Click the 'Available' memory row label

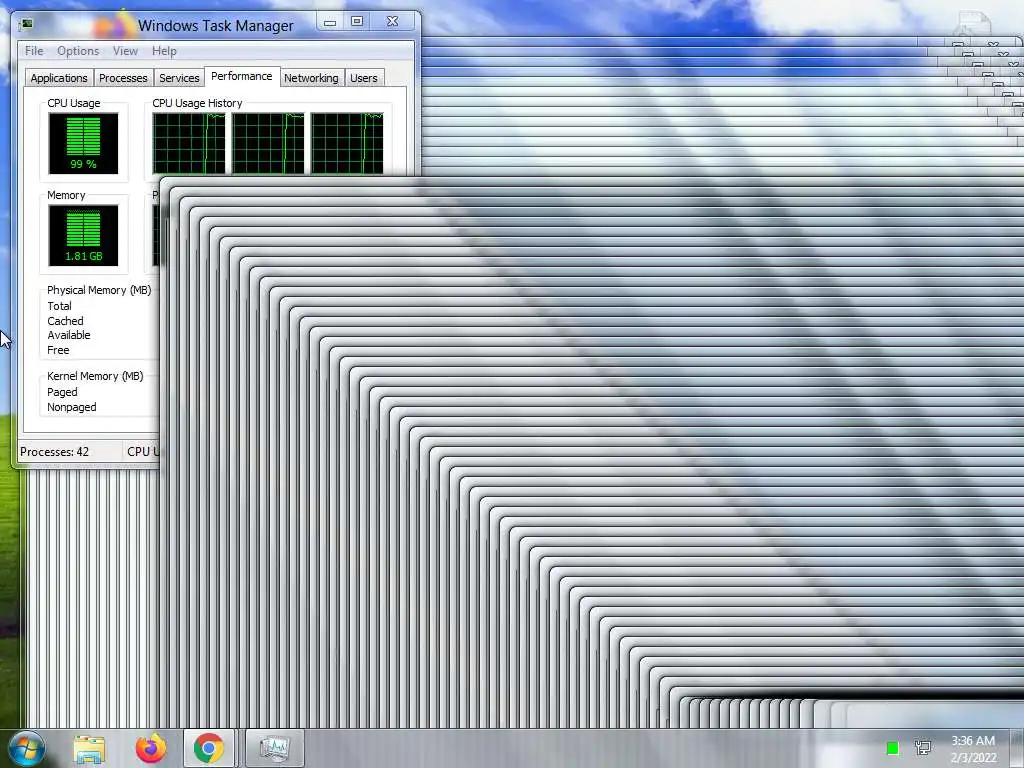[69, 335]
